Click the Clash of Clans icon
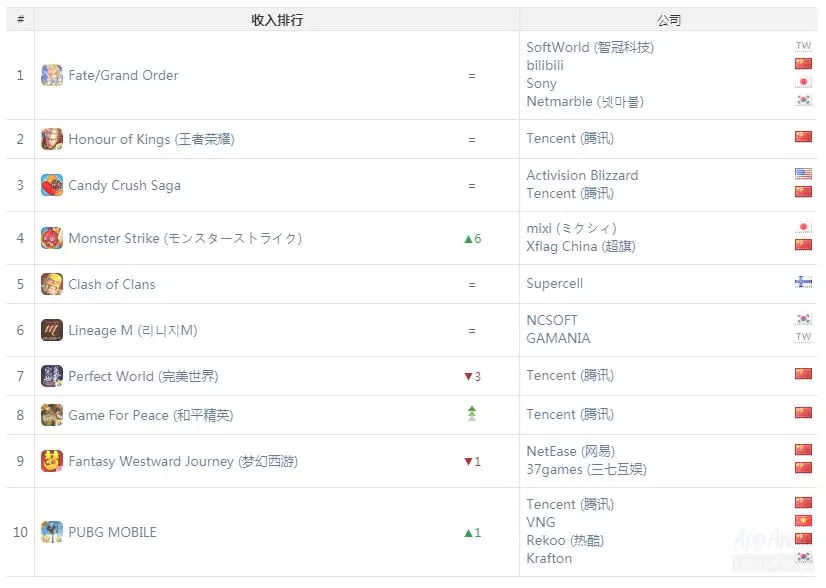 click(x=52, y=284)
